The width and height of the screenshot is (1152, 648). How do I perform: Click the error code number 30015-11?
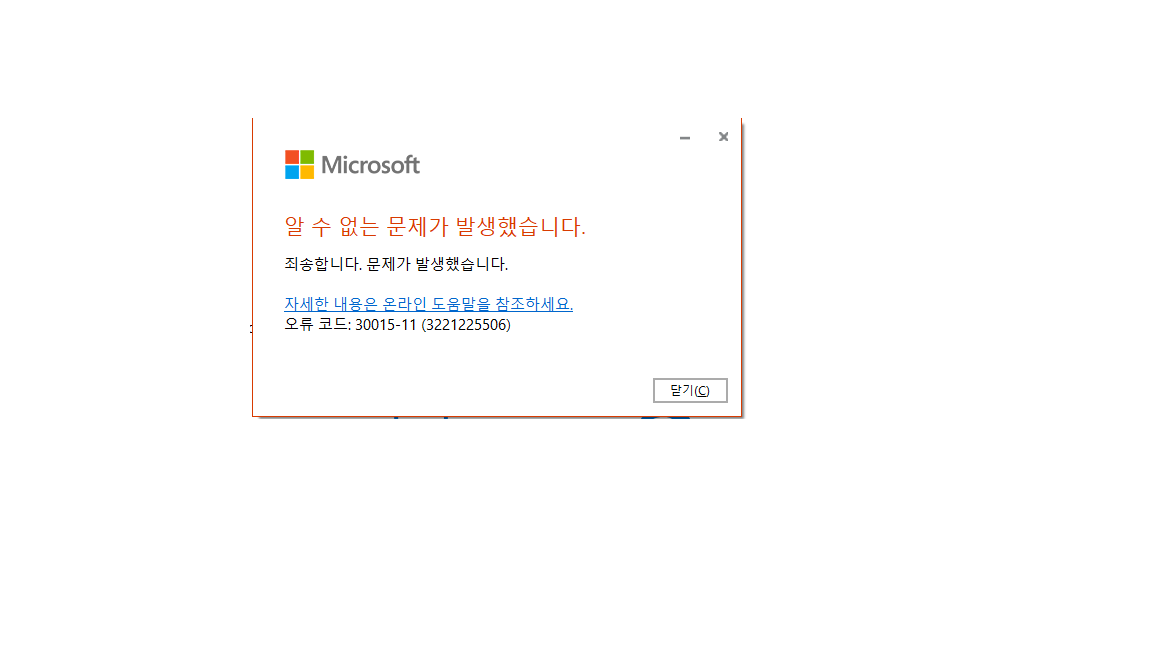click(x=386, y=325)
